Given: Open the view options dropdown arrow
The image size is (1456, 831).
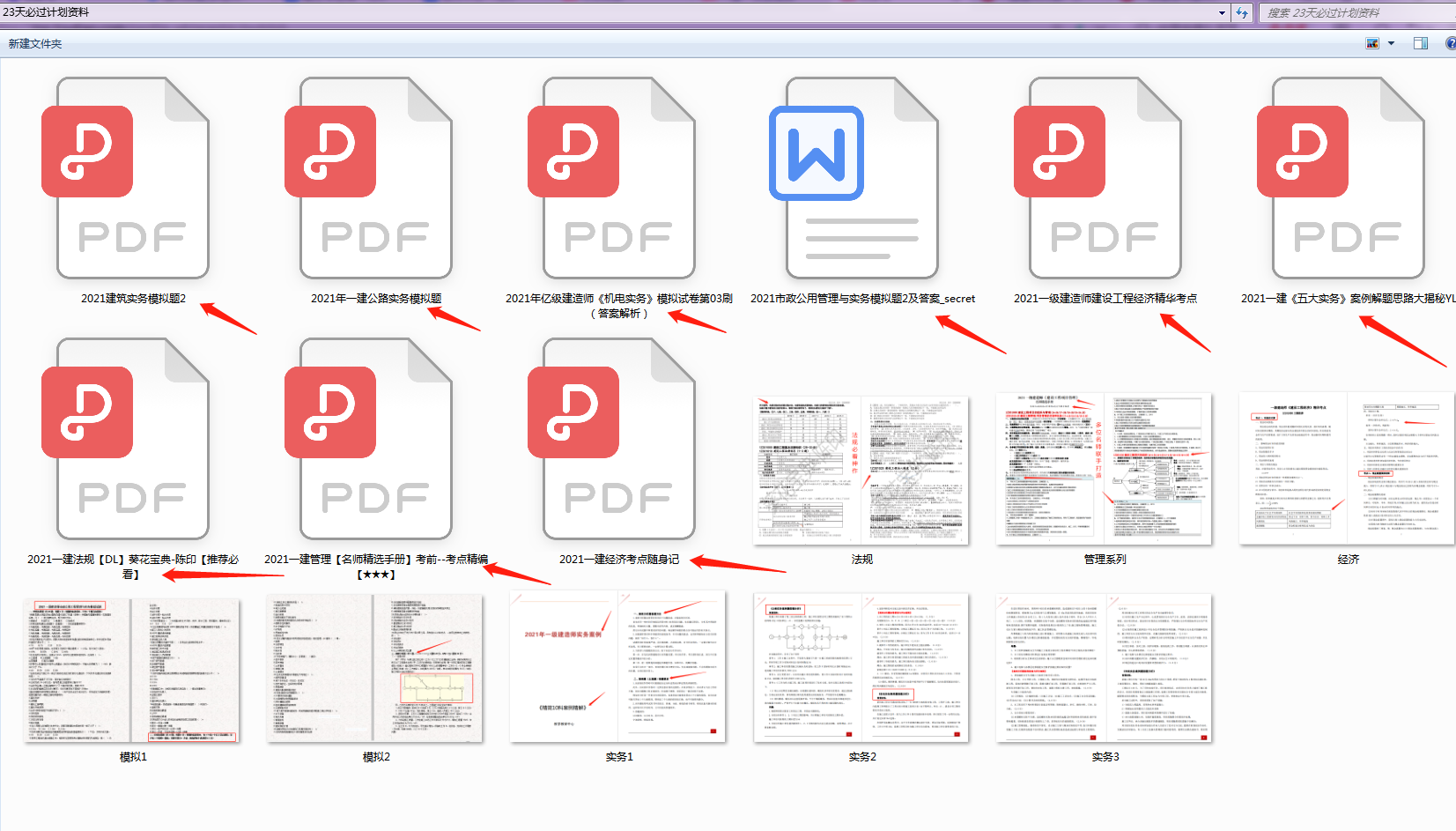Looking at the screenshot, I should click(x=1392, y=43).
